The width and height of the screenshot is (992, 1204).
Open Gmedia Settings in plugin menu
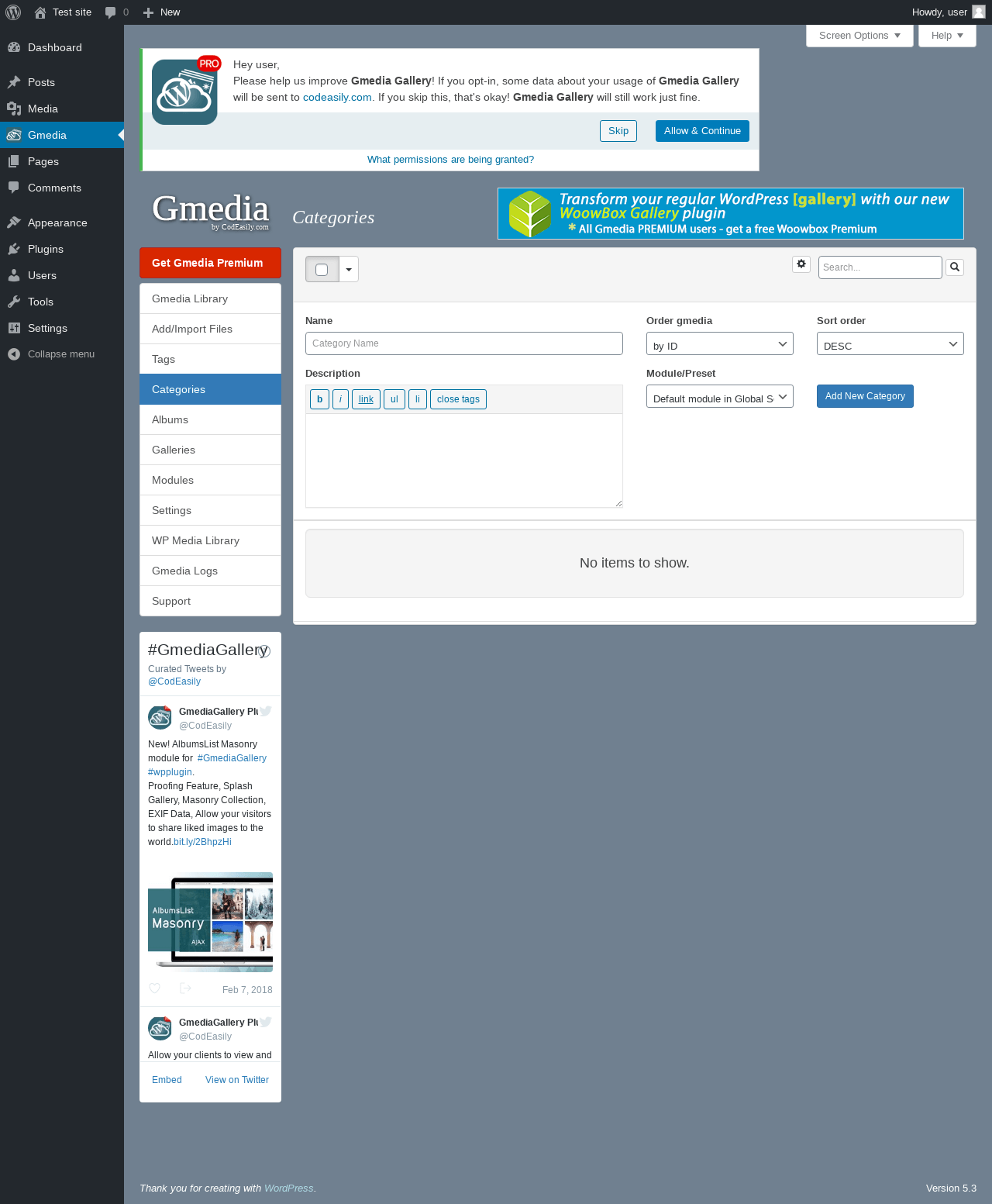(210, 510)
